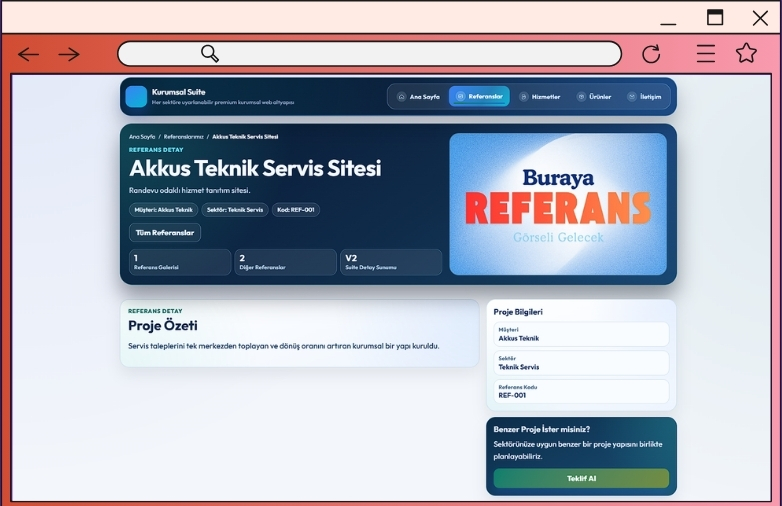Click the Kurumsal Suite logo square
The width and height of the screenshot is (782, 506).
136,97
